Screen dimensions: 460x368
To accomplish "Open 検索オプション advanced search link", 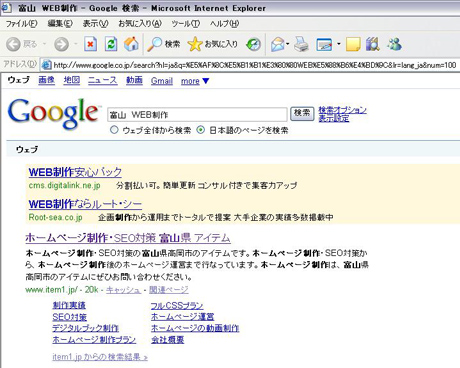I will pos(342,109).
